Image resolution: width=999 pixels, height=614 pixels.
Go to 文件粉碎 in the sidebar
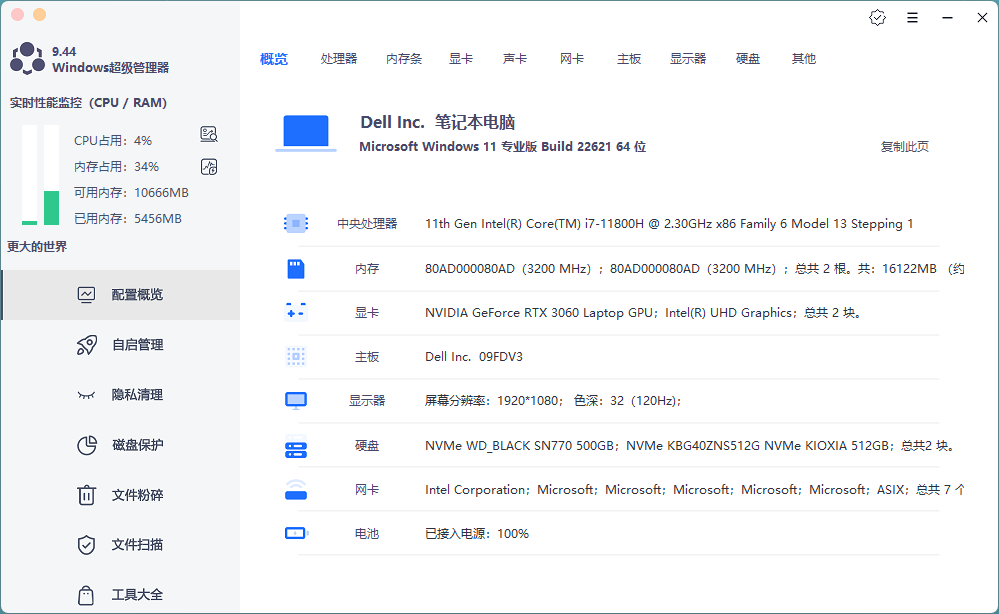pos(121,495)
